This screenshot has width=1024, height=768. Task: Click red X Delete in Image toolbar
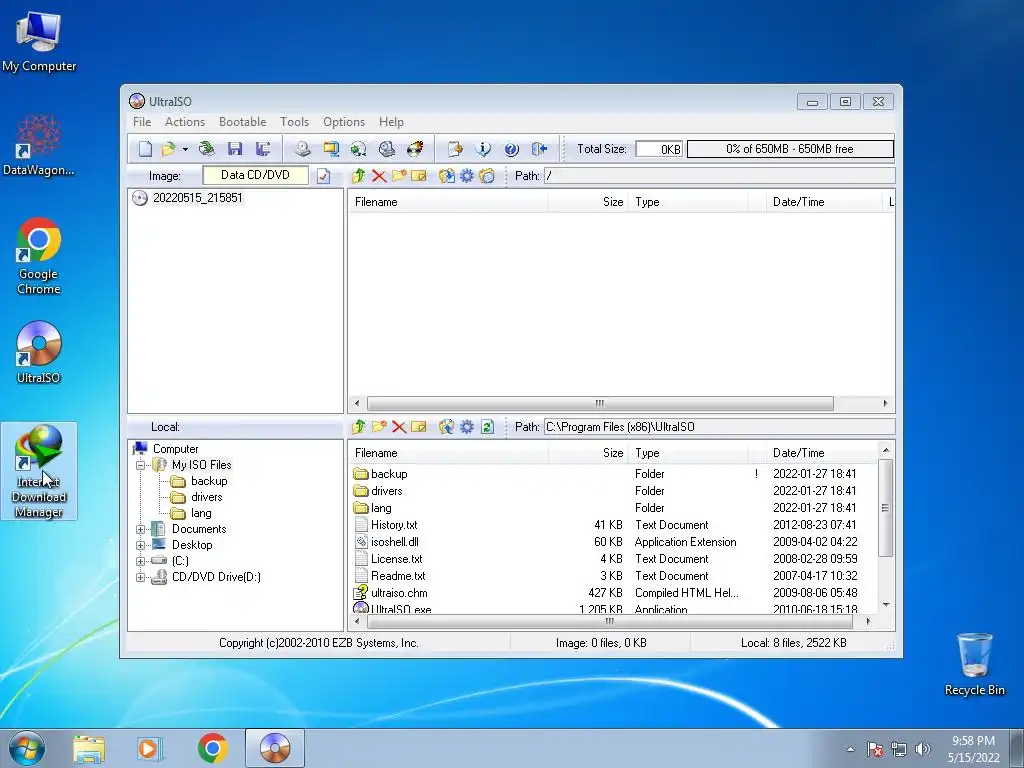[x=379, y=176]
